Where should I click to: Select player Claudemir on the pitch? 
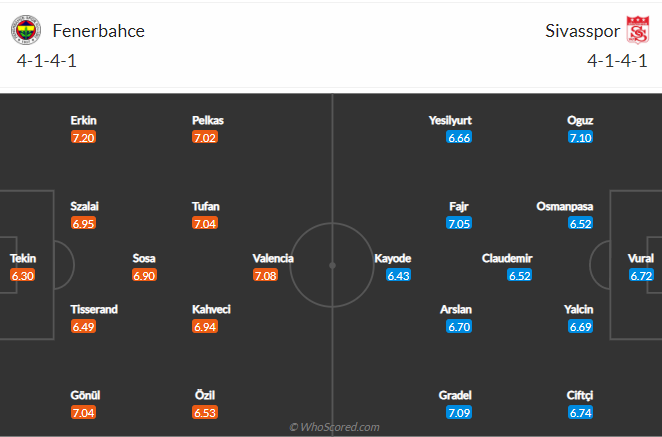click(x=505, y=258)
